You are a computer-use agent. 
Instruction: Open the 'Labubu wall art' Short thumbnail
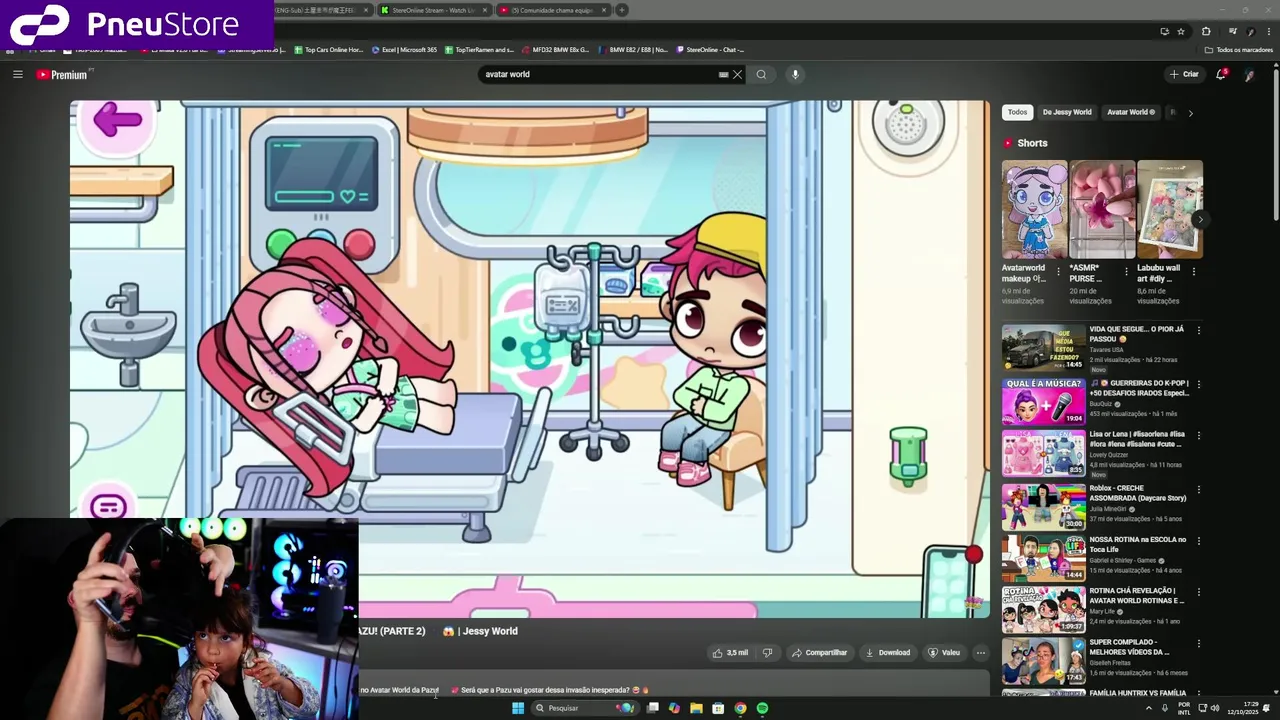1170,210
